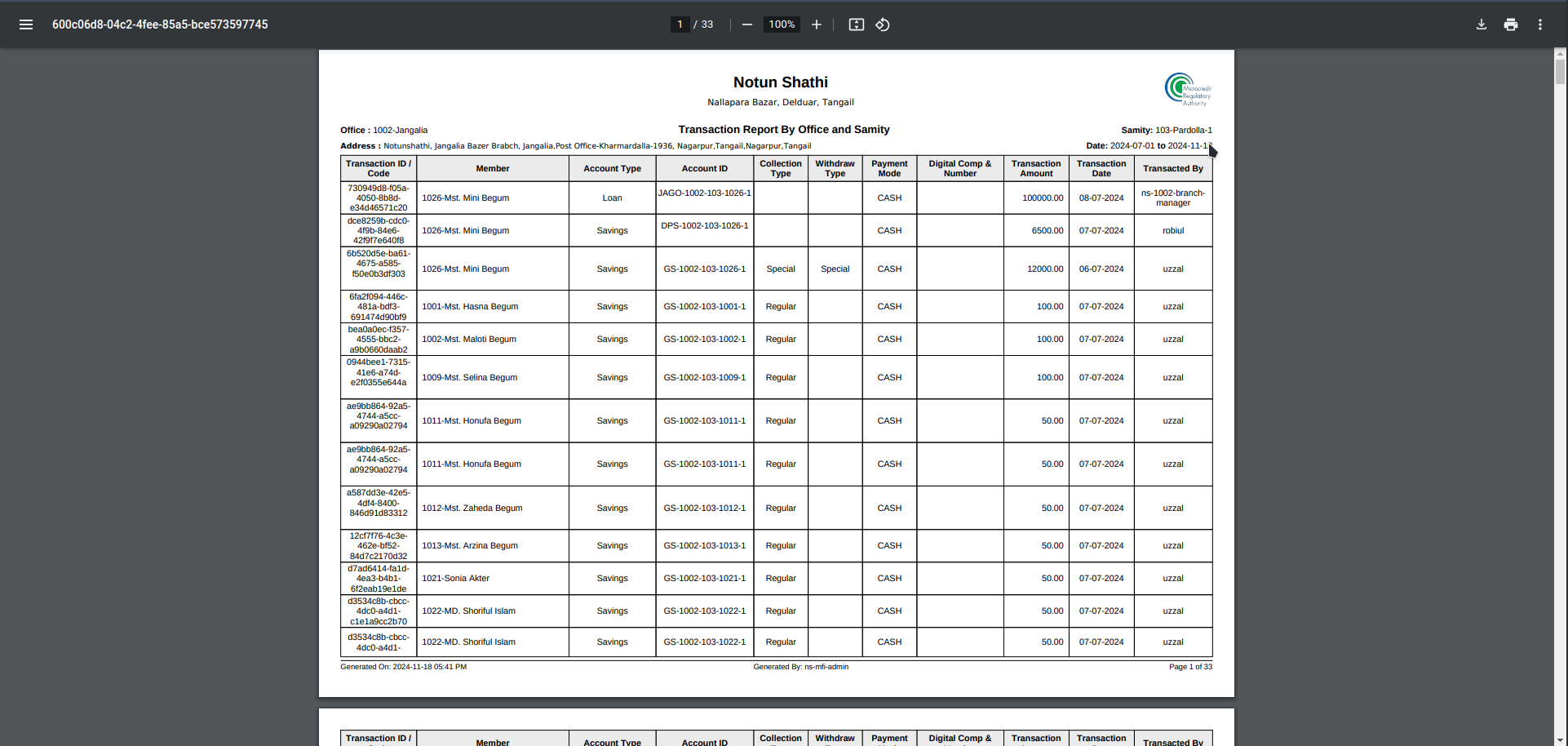Click the 'Transacted By' column header
Viewport: 1568px width, 746px height.
point(1173,169)
